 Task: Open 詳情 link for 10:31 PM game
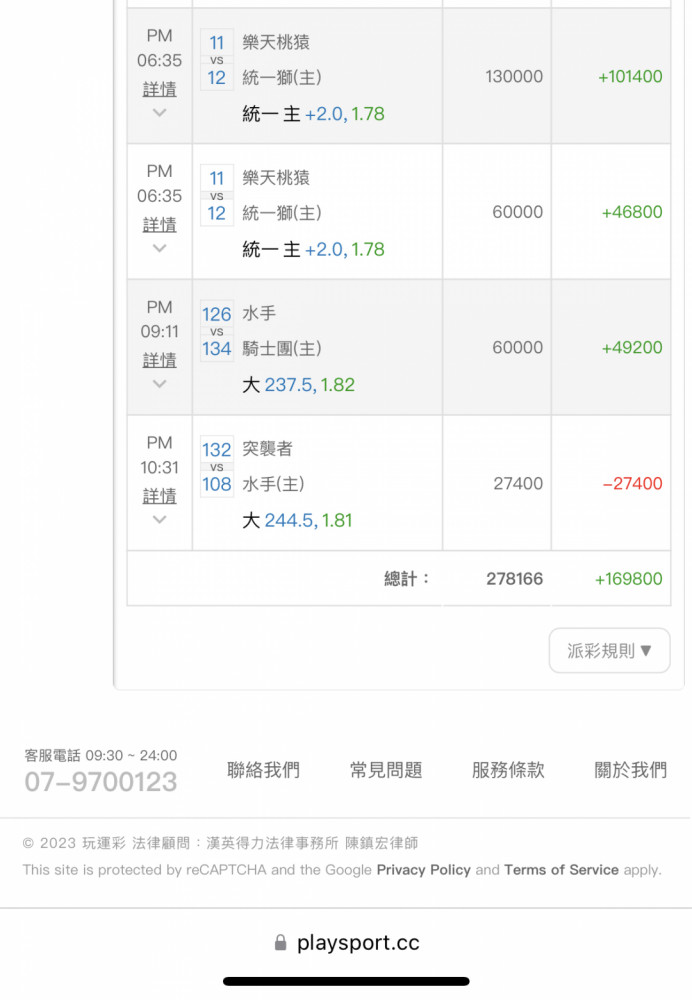(x=159, y=495)
